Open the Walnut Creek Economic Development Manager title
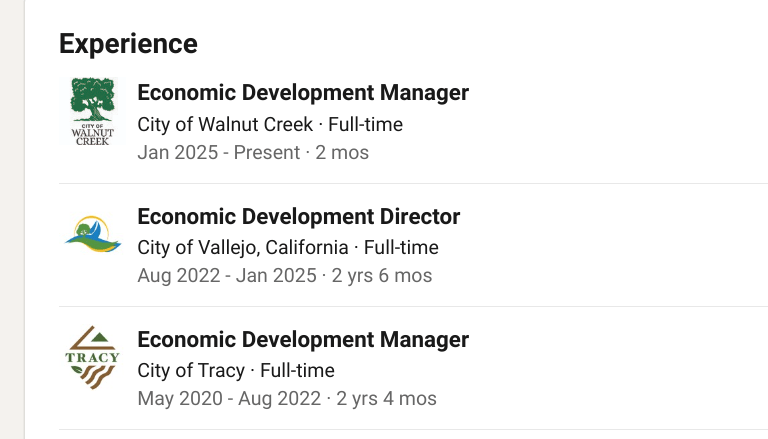The height and width of the screenshot is (439, 768). [303, 93]
